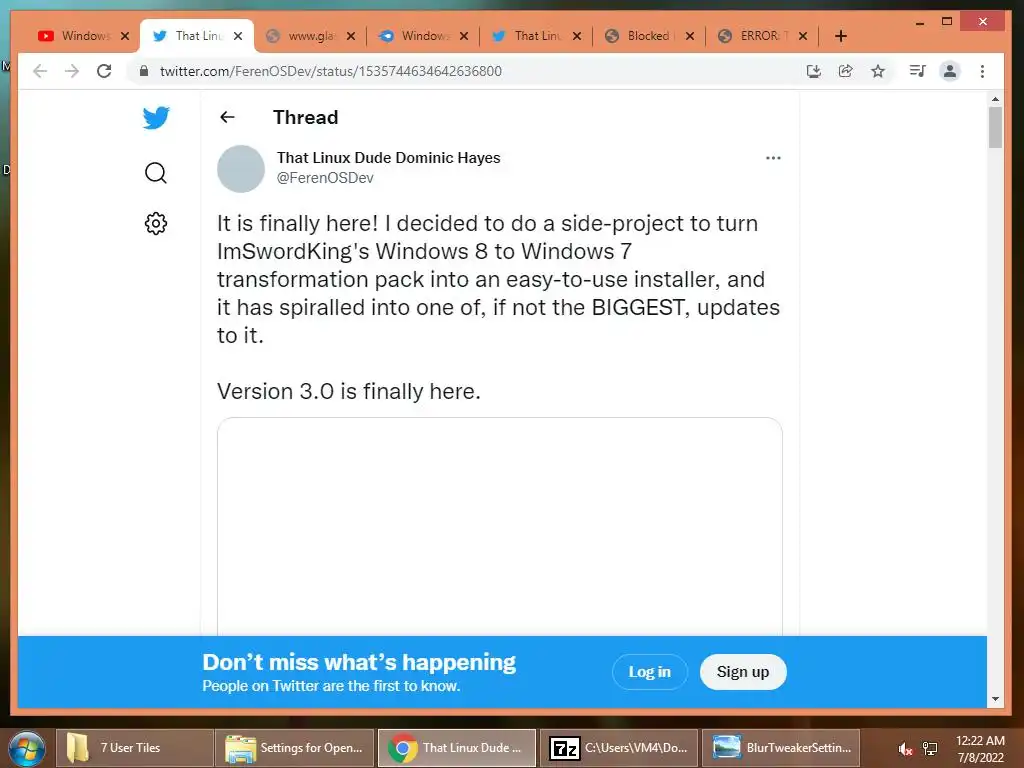The width and height of the screenshot is (1024, 768).
Task: Click the page scrollbar up arrow
Action: (995, 99)
